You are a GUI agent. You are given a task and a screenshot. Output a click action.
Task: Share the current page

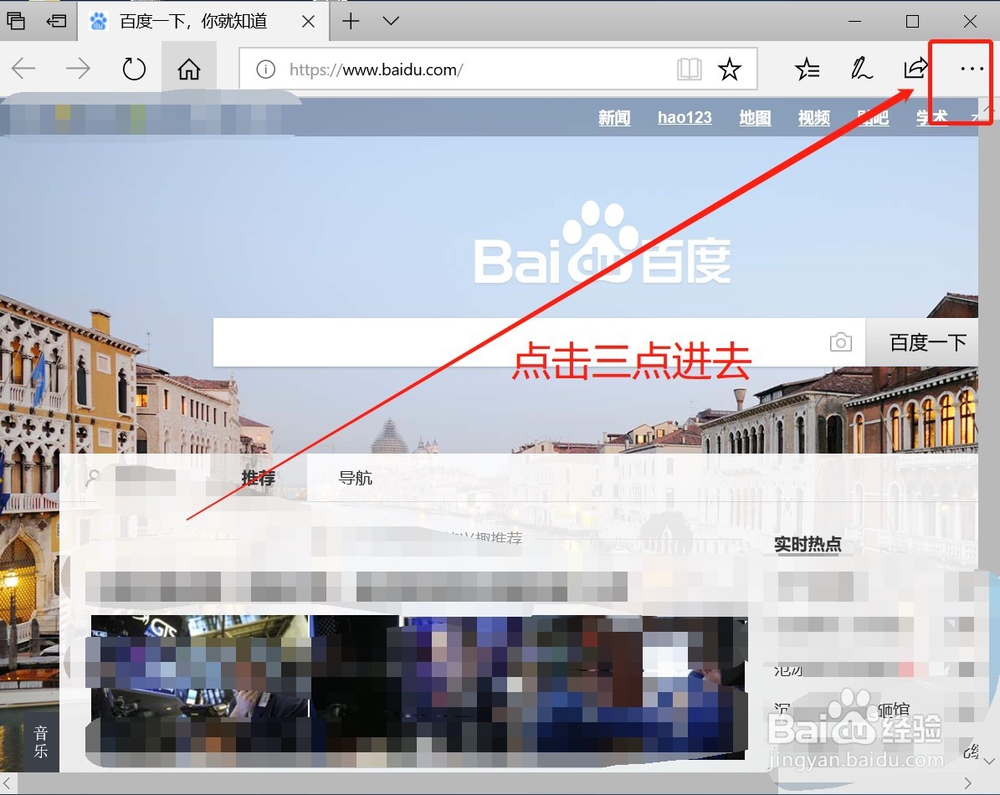[x=915, y=69]
